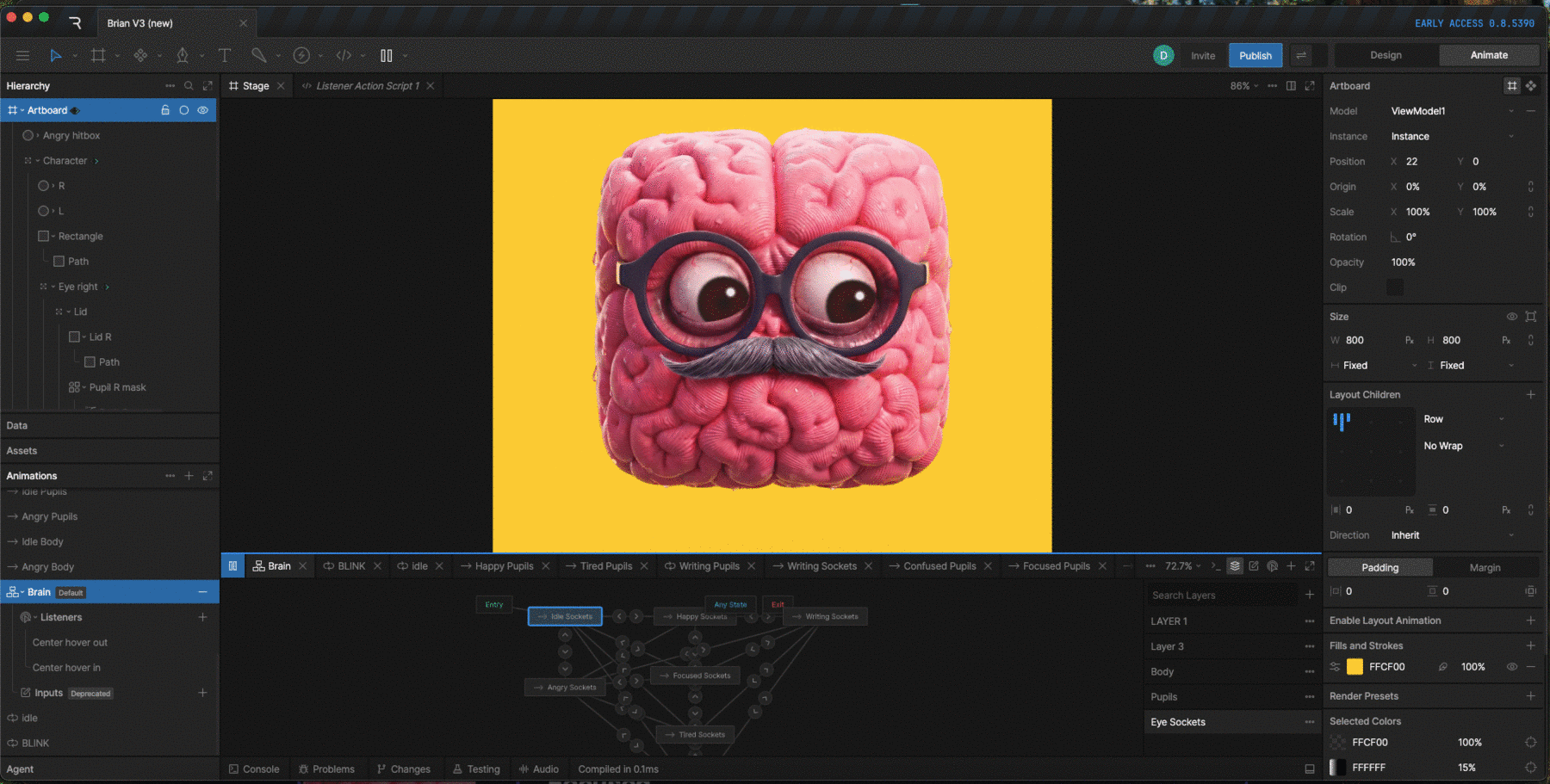
Task: Select the arrow Select tool
Action: (56, 55)
